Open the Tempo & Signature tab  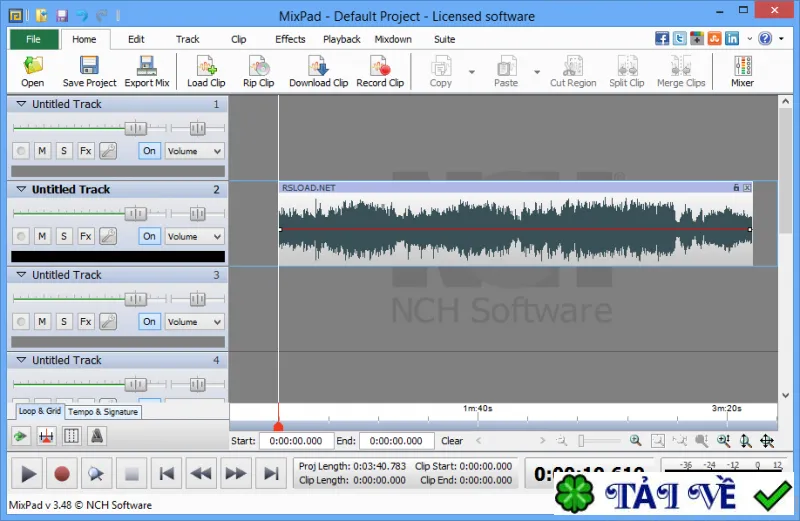[103, 412]
